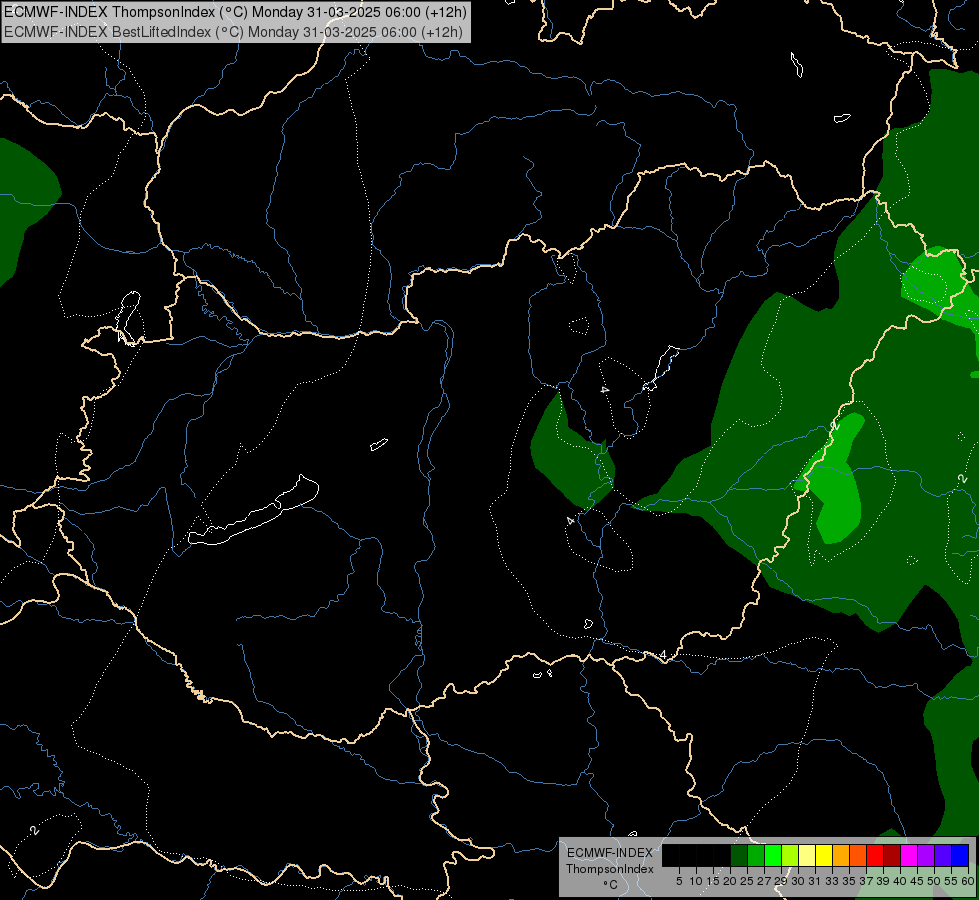Select the purple 45-50 legend swatch

926,855
